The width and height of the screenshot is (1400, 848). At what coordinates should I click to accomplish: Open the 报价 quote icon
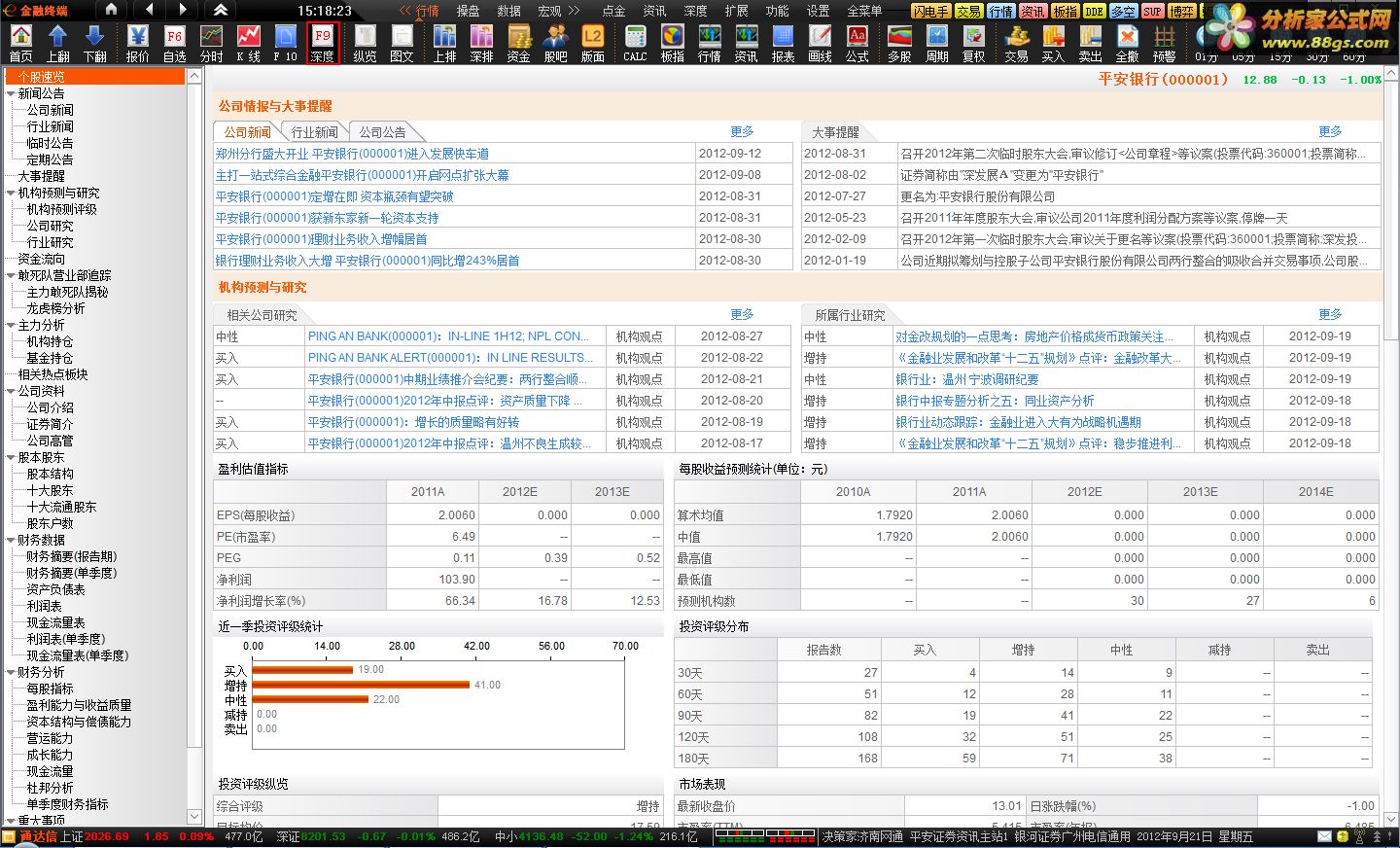point(138,43)
